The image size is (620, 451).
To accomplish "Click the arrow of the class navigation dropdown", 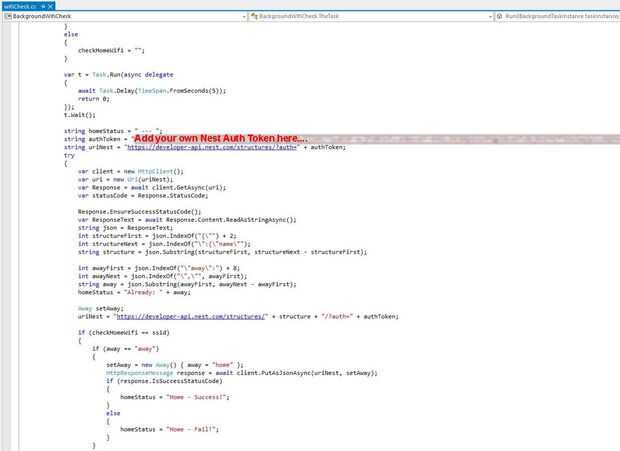I will pyautogui.click(x=490, y=17).
